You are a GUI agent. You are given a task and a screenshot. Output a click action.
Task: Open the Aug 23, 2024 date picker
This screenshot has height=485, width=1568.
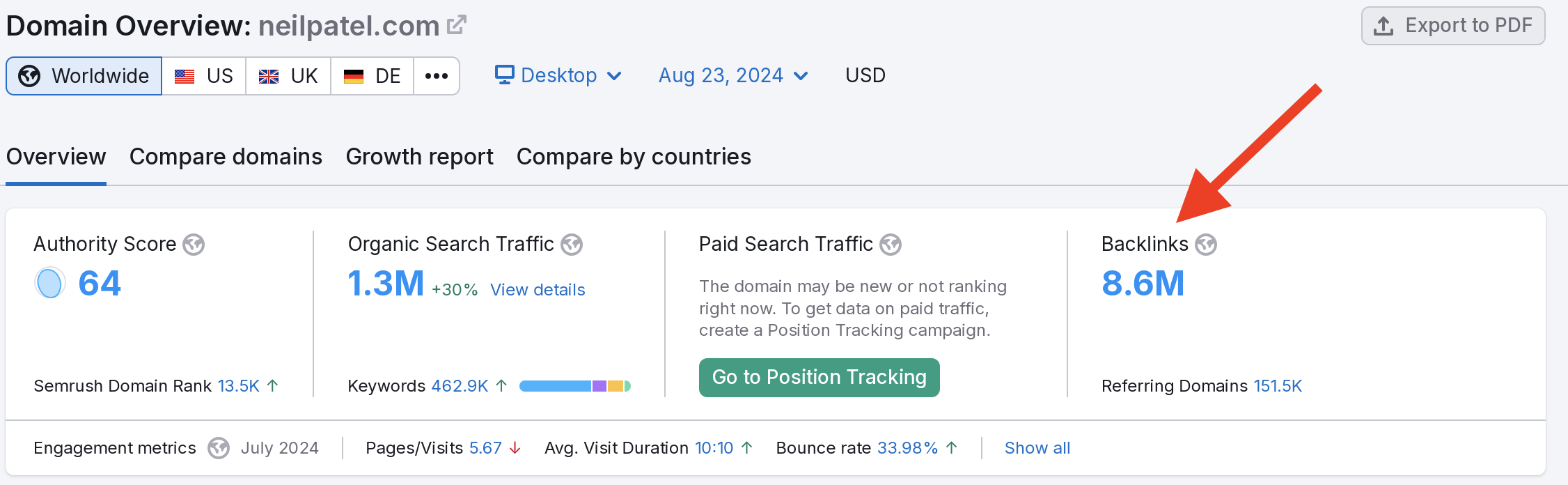point(734,75)
